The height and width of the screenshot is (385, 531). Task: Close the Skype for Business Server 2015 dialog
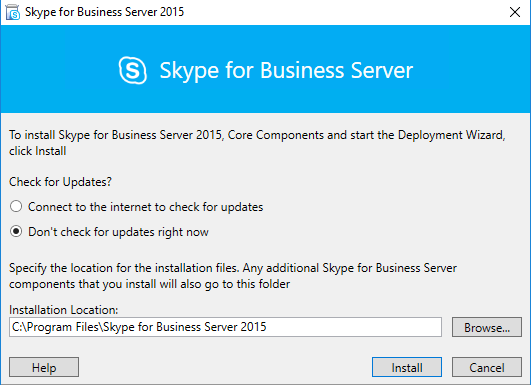[515, 12]
